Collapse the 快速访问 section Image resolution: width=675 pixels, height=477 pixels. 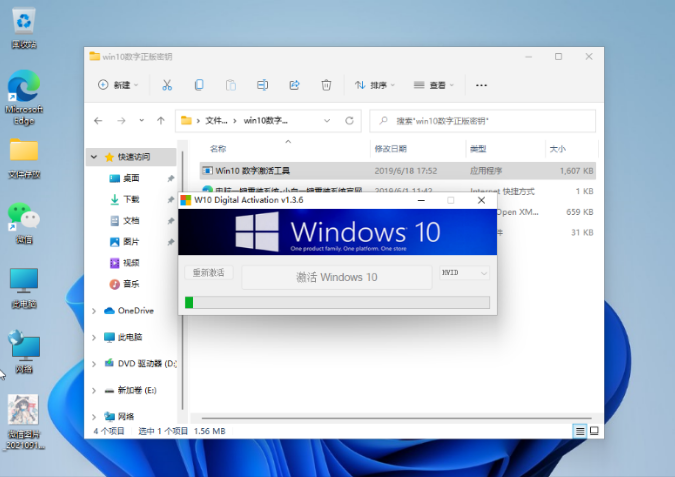[x=95, y=157]
